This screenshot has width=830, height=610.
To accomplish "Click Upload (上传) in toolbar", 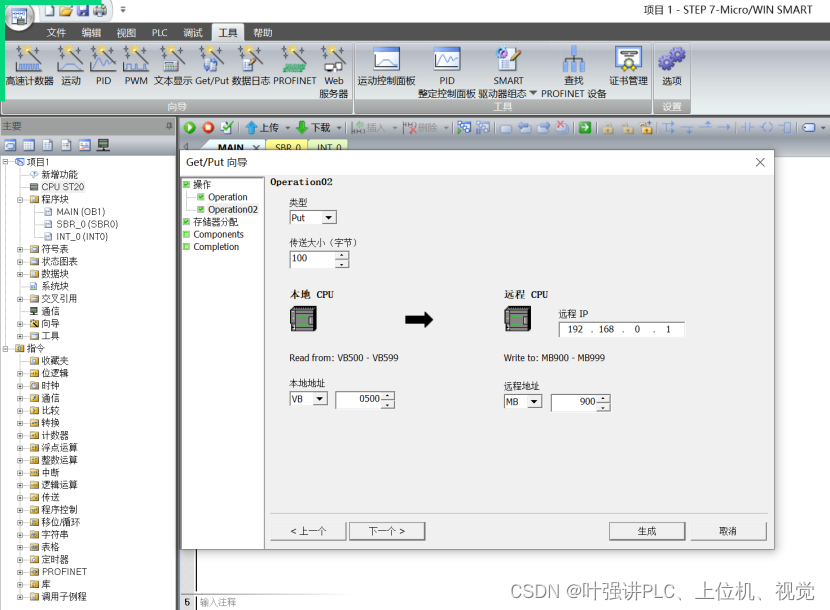I will pyautogui.click(x=263, y=128).
